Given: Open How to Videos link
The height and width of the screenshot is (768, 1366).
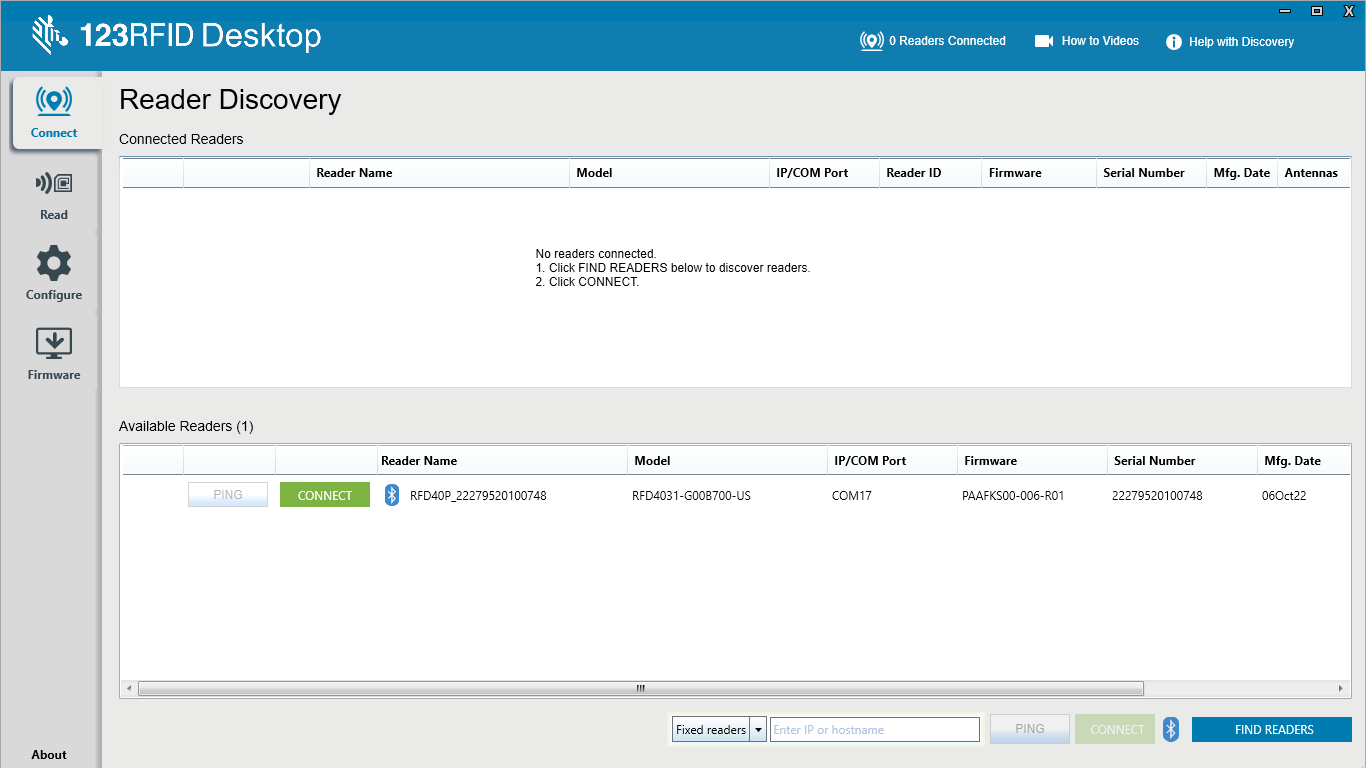Looking at the screenshot, I should click(x=1087, y=41).
